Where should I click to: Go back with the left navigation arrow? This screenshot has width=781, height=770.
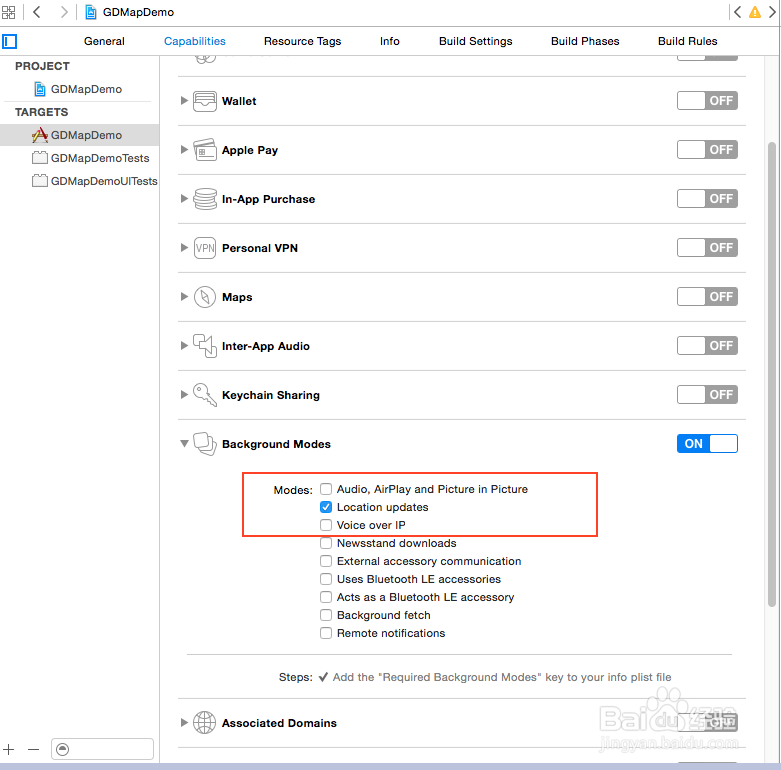[37, 12]
